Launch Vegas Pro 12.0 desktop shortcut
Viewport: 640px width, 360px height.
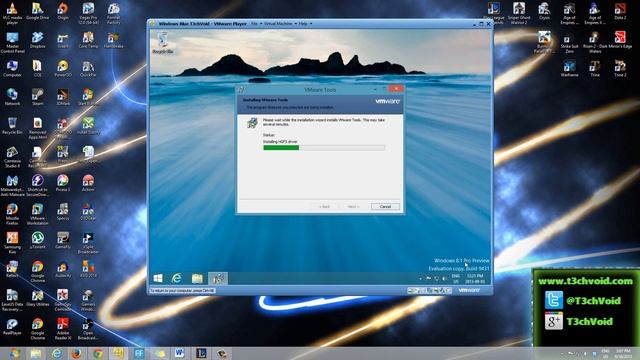click(x=88, y=13)
